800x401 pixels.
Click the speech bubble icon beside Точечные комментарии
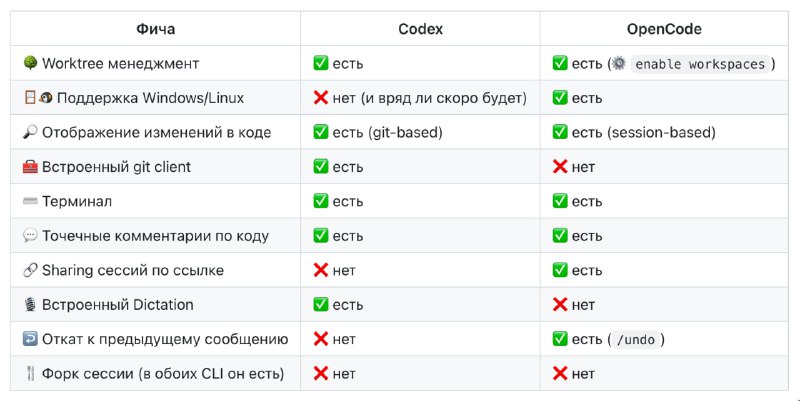(x=29, y=236)
